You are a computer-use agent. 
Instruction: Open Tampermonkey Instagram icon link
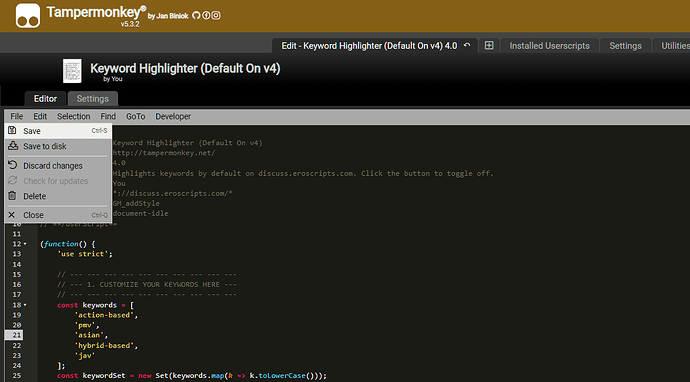coord(216,15)
